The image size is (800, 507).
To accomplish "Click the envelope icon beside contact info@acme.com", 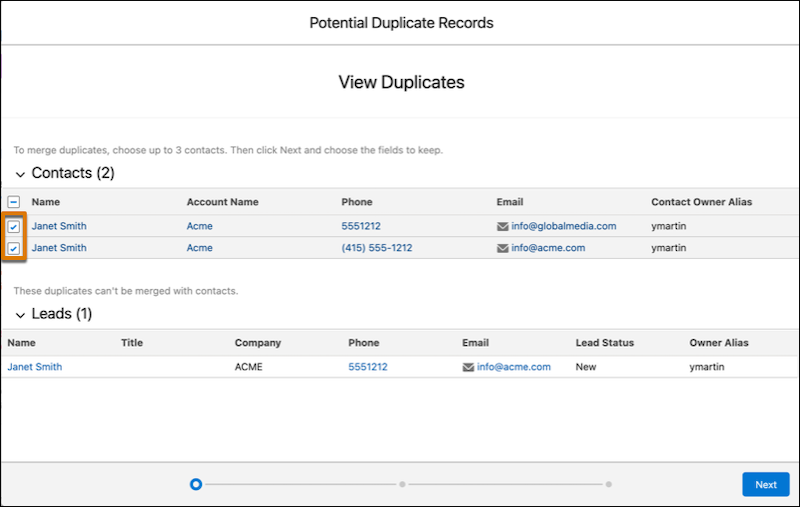I will click(502, 248).
